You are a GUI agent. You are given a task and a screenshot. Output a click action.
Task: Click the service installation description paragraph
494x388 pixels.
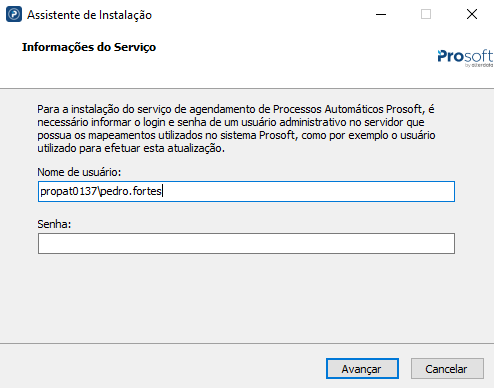(x=236, y=129)
